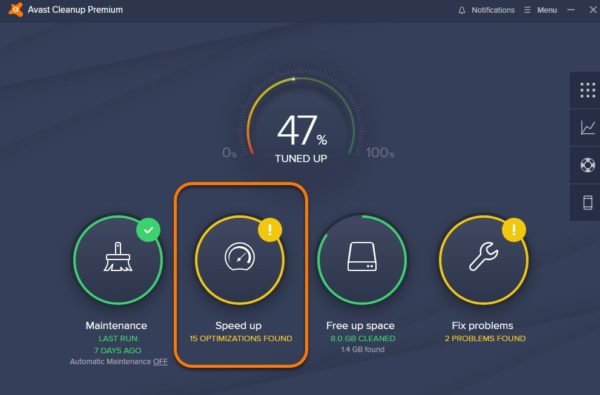Viewport: 600px width, 395px height.
Task: Click the yellow warning badge on Speed up
Action: click(x=270, y=230)
